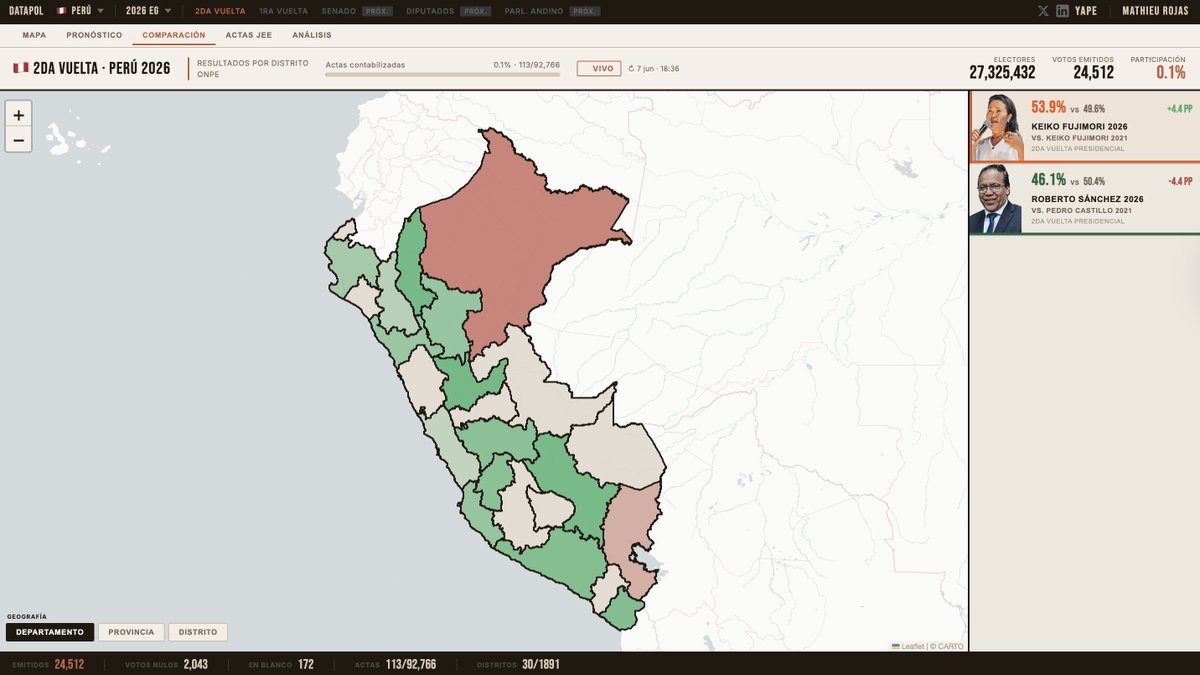Open the CARTO attribution link
1200x675 pixels.
949,646
